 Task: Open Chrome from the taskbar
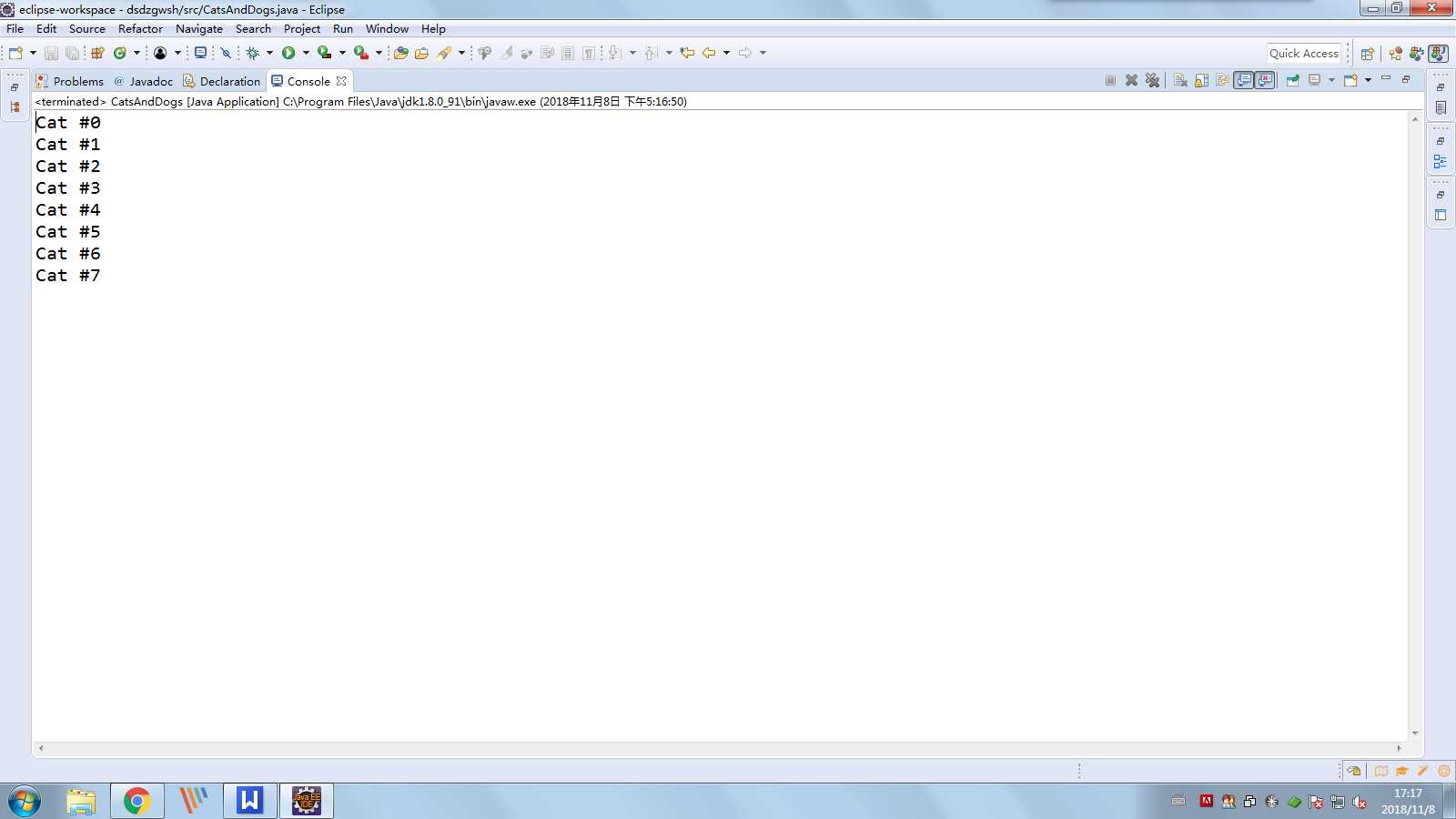[137, 801]
